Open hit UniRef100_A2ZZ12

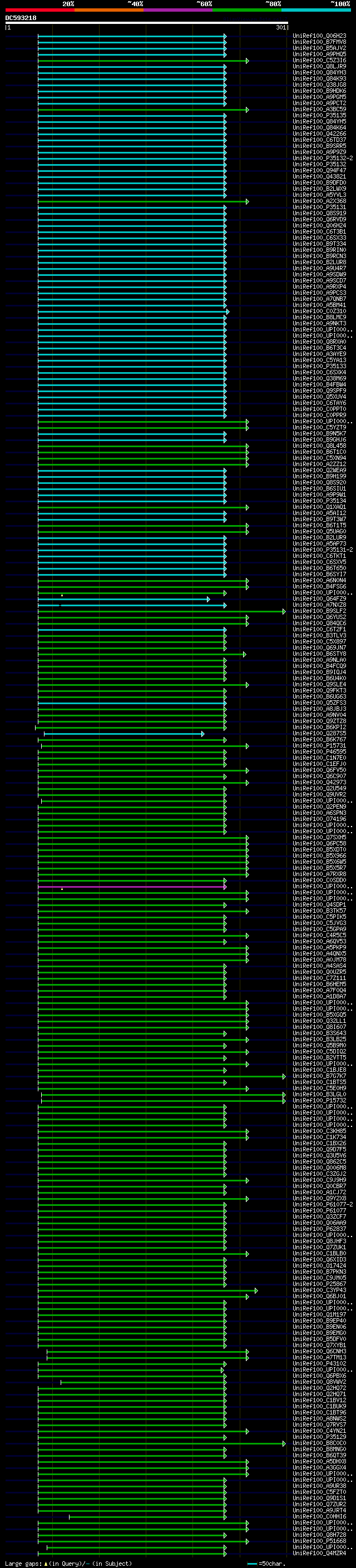click(319, 464)
